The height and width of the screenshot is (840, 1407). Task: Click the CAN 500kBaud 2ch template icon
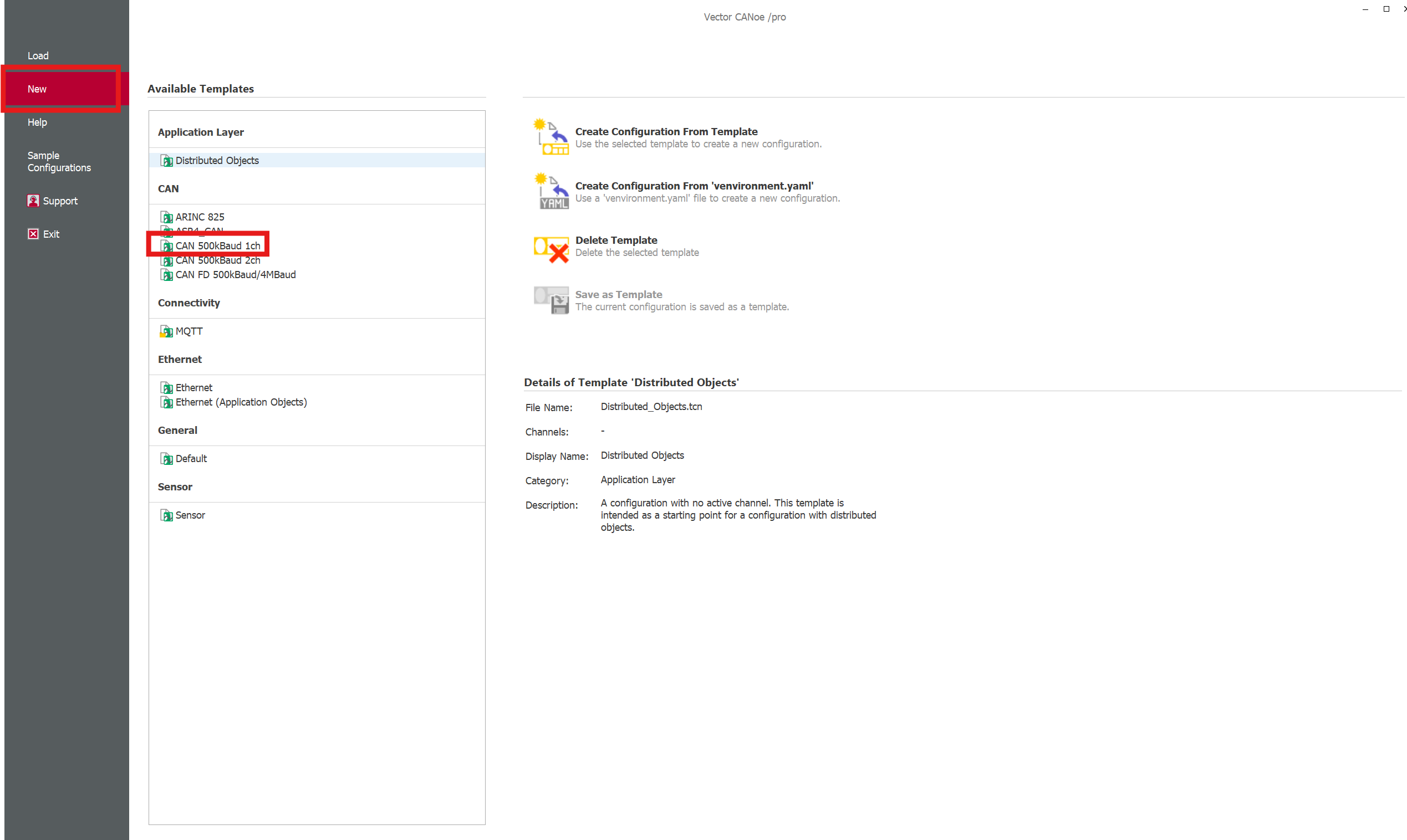166,260
